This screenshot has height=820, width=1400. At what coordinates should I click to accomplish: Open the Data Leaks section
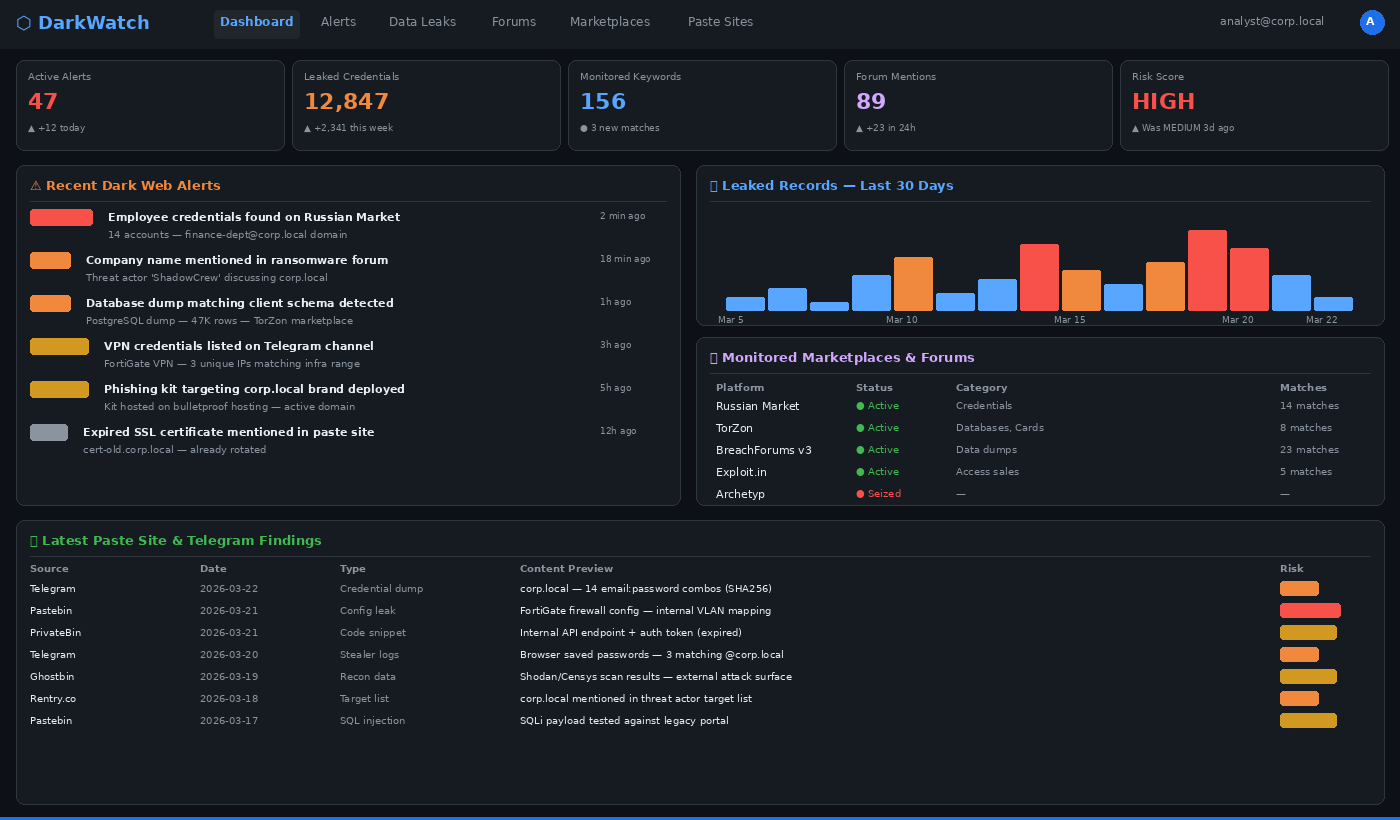[x=422, y=21]
